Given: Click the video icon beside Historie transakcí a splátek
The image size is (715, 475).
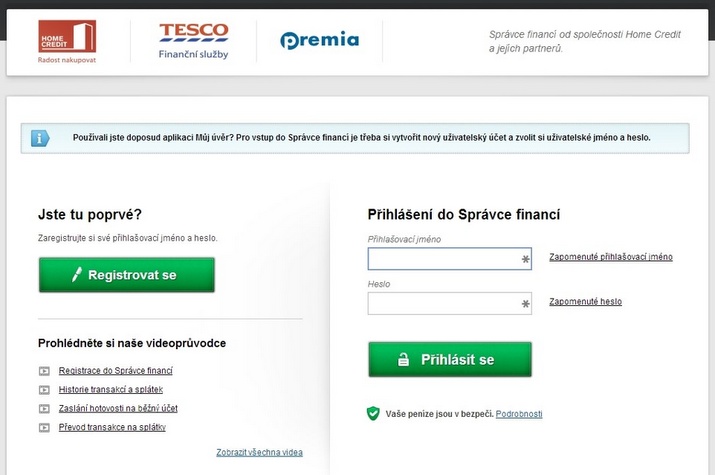Looking at the screenshot, I should click(x=44, y=390).
